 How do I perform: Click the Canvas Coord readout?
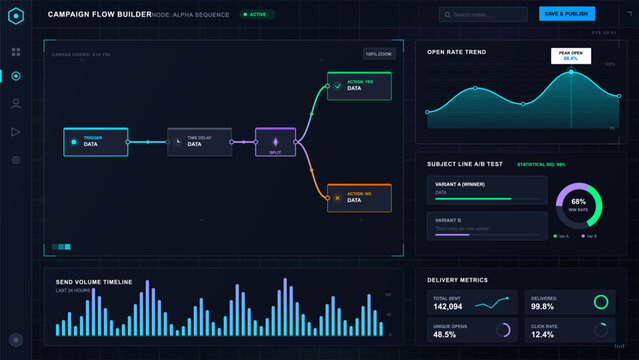81,54
